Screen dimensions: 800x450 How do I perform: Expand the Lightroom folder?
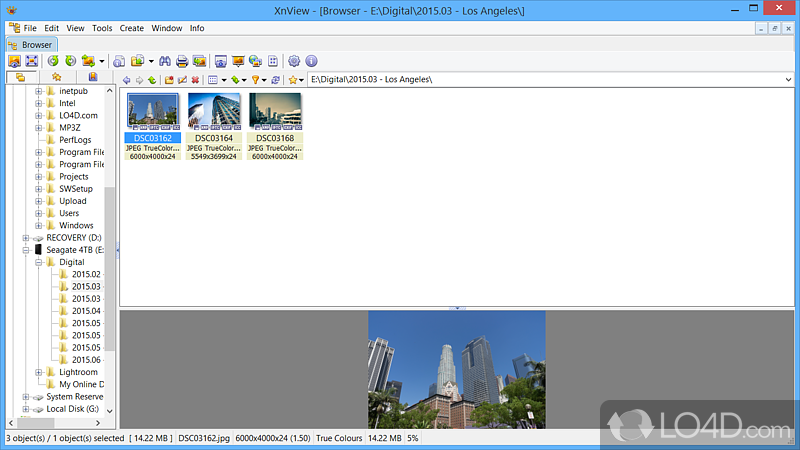pyautogui.click(x=38, y=372)
